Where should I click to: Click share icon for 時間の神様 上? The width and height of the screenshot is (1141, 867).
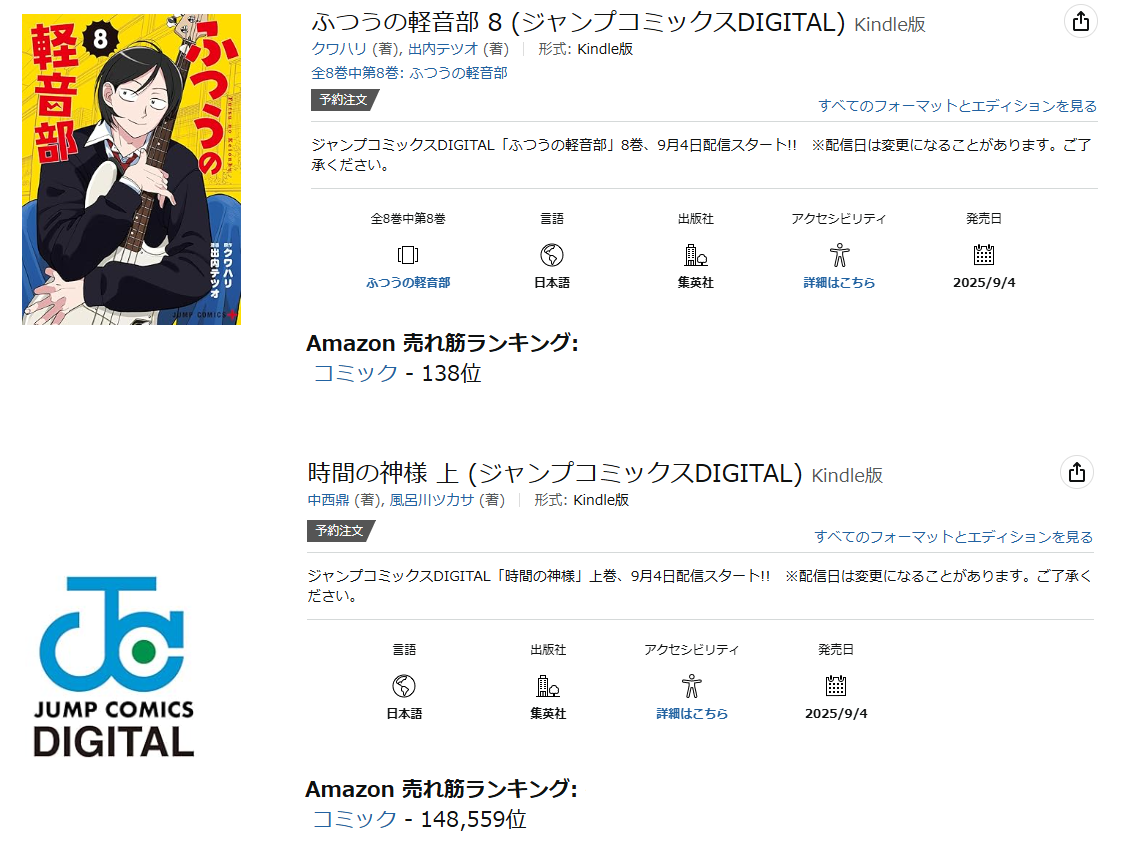pyautogui.click(x=1076, y=472)
